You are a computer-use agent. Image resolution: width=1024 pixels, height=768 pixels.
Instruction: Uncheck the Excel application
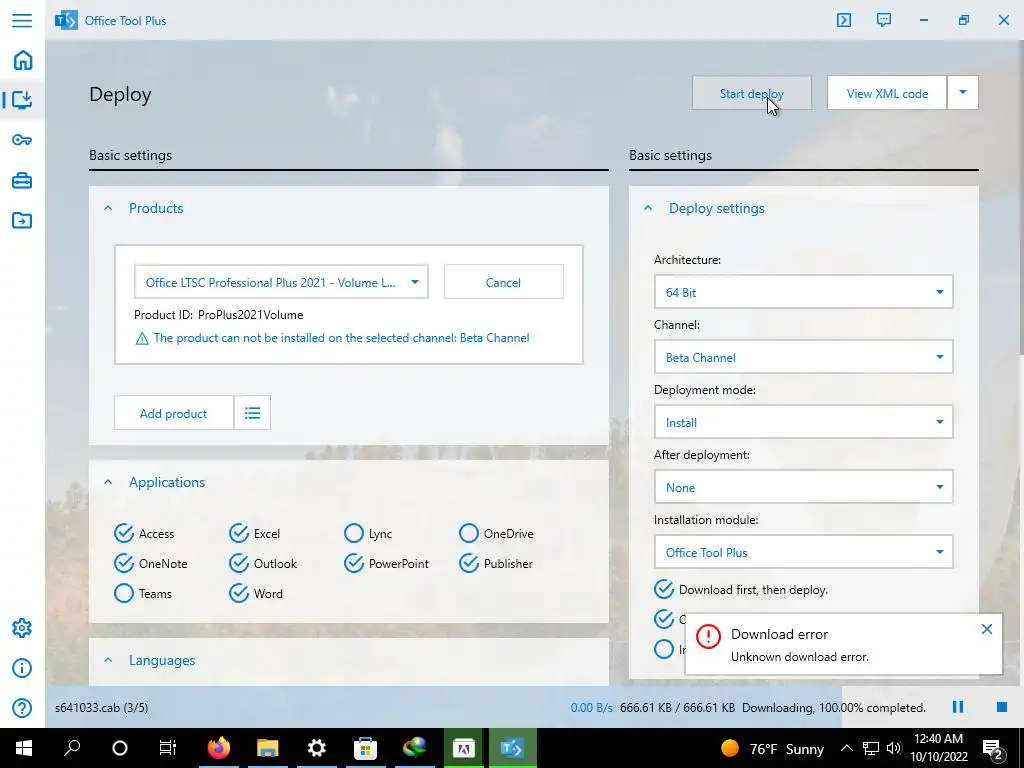(x=239, y=534)
